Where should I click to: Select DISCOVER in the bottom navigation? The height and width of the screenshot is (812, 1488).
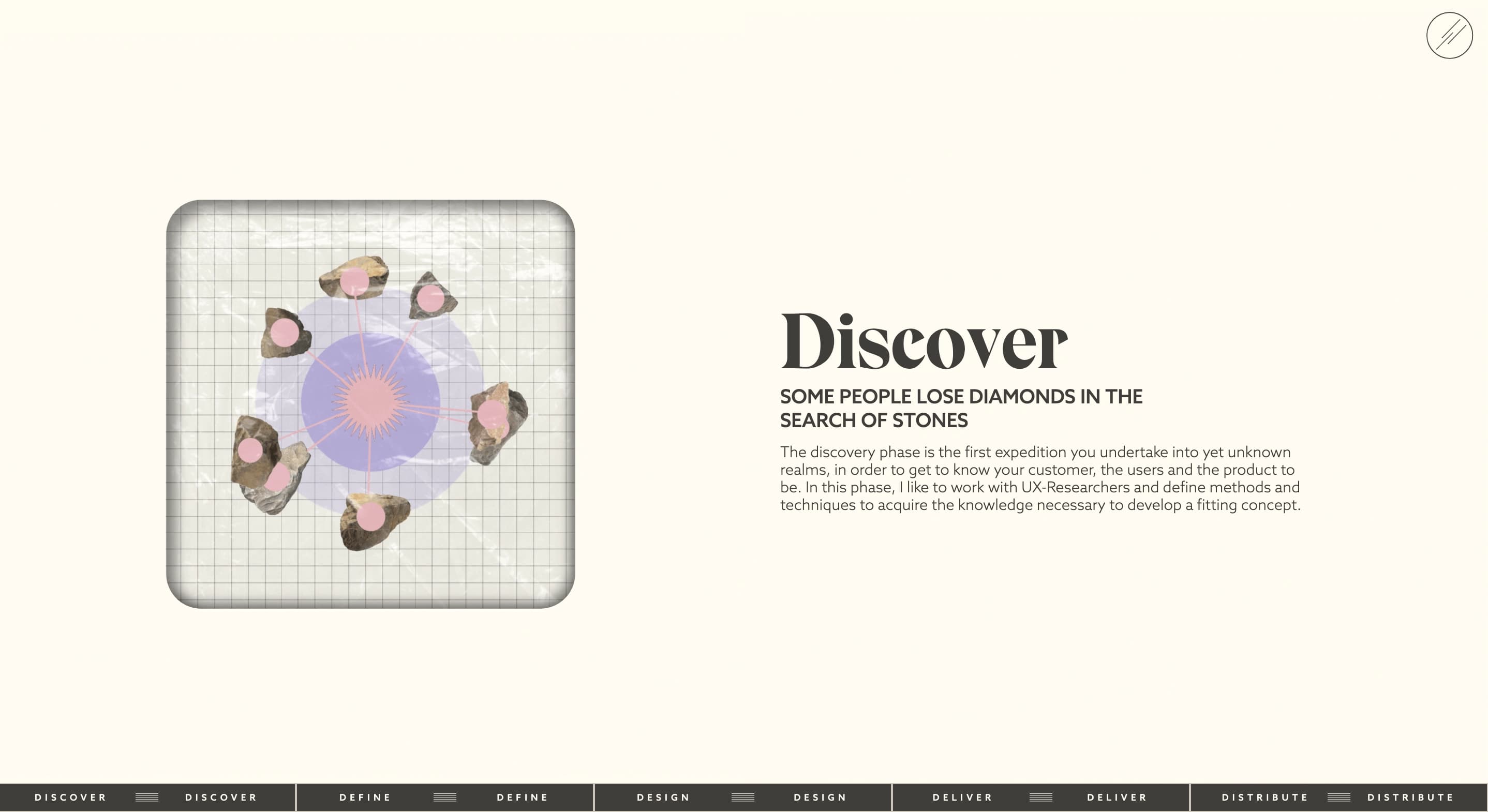[70, 797]
